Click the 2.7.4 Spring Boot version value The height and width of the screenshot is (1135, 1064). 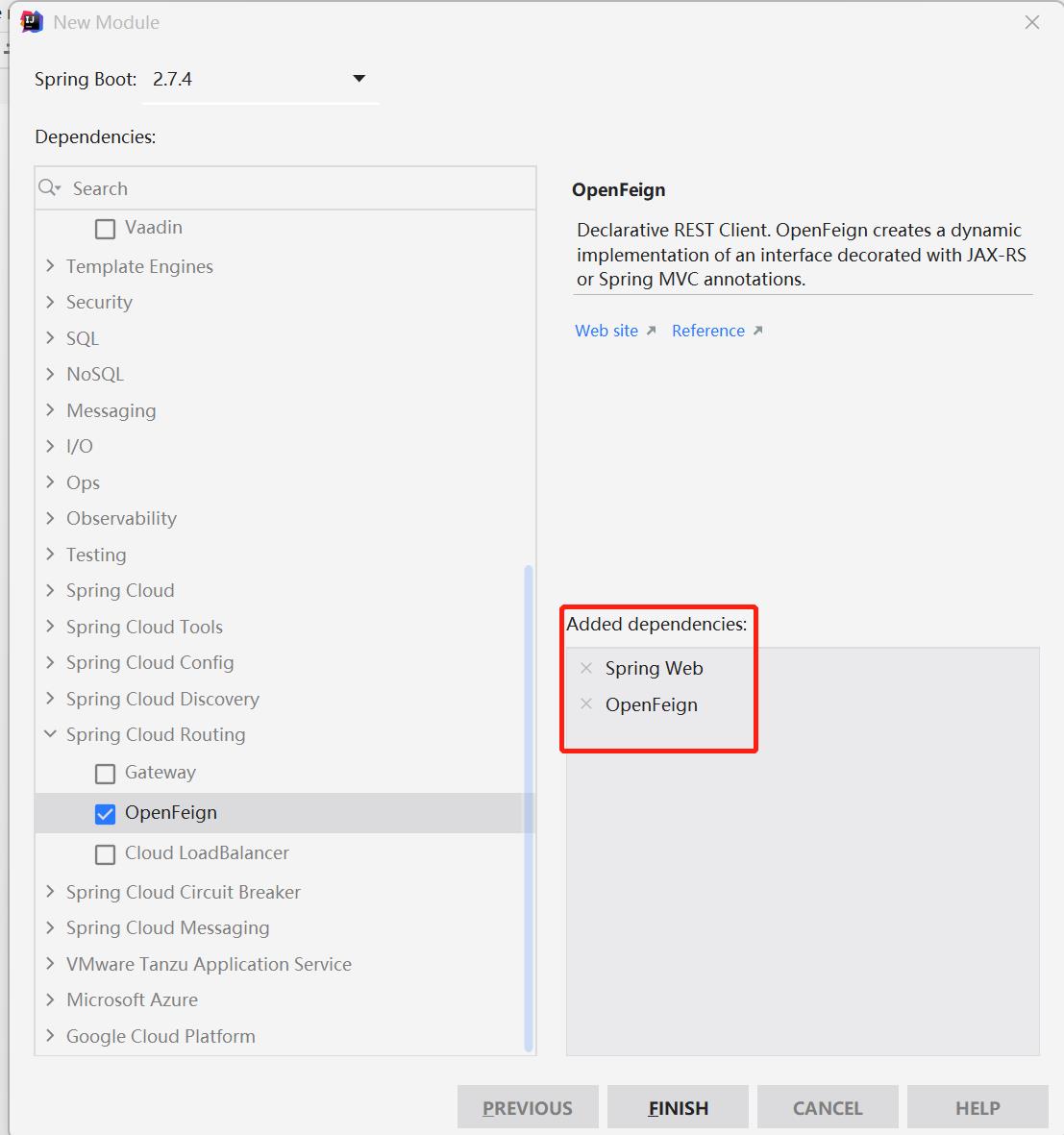172,79
